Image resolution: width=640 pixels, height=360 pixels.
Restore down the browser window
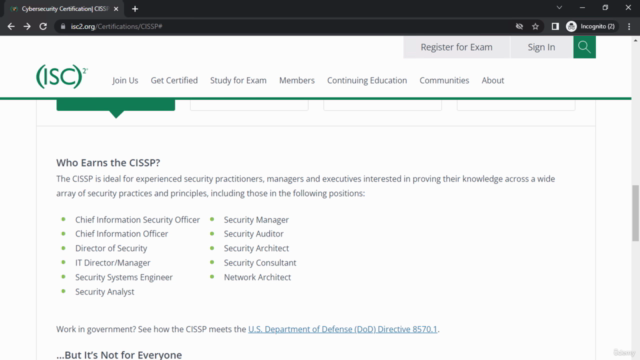tap(605, 8)
